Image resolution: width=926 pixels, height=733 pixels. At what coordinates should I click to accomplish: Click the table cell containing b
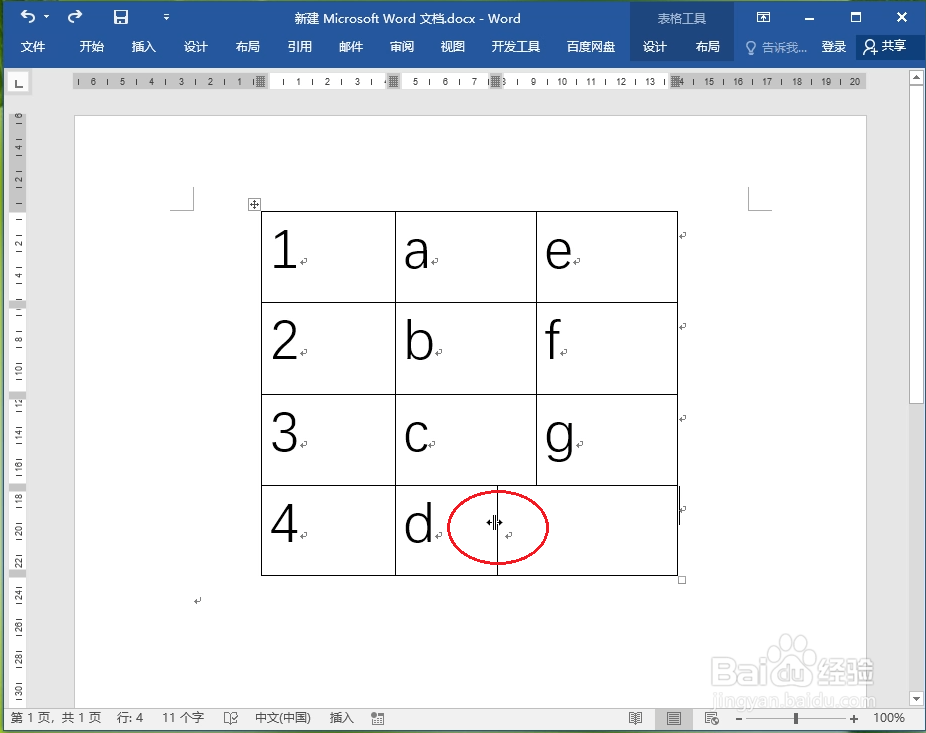click(466, 348)
